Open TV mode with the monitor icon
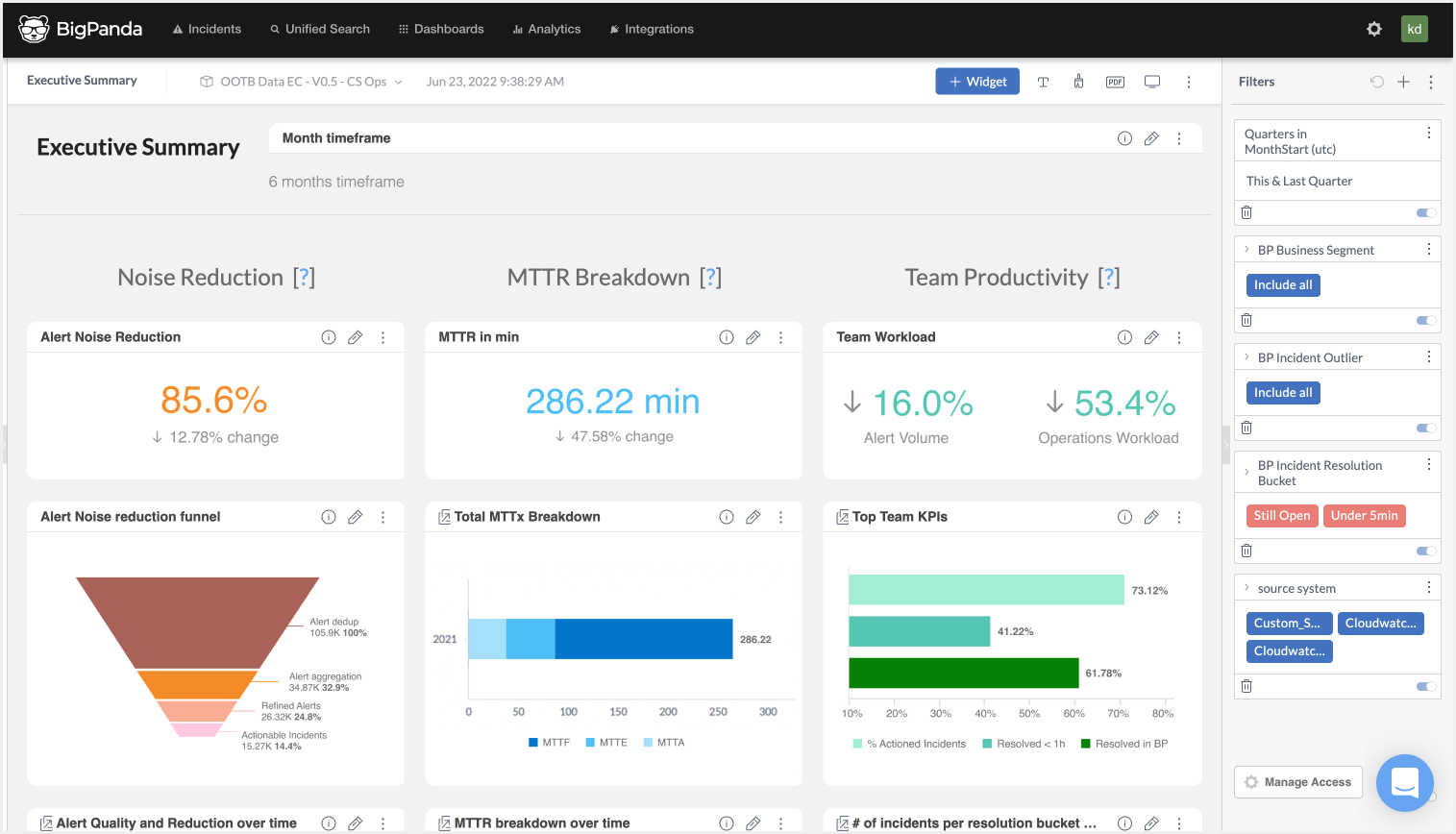This screenshot has width=1456, height=834. tap(1151, 82)
